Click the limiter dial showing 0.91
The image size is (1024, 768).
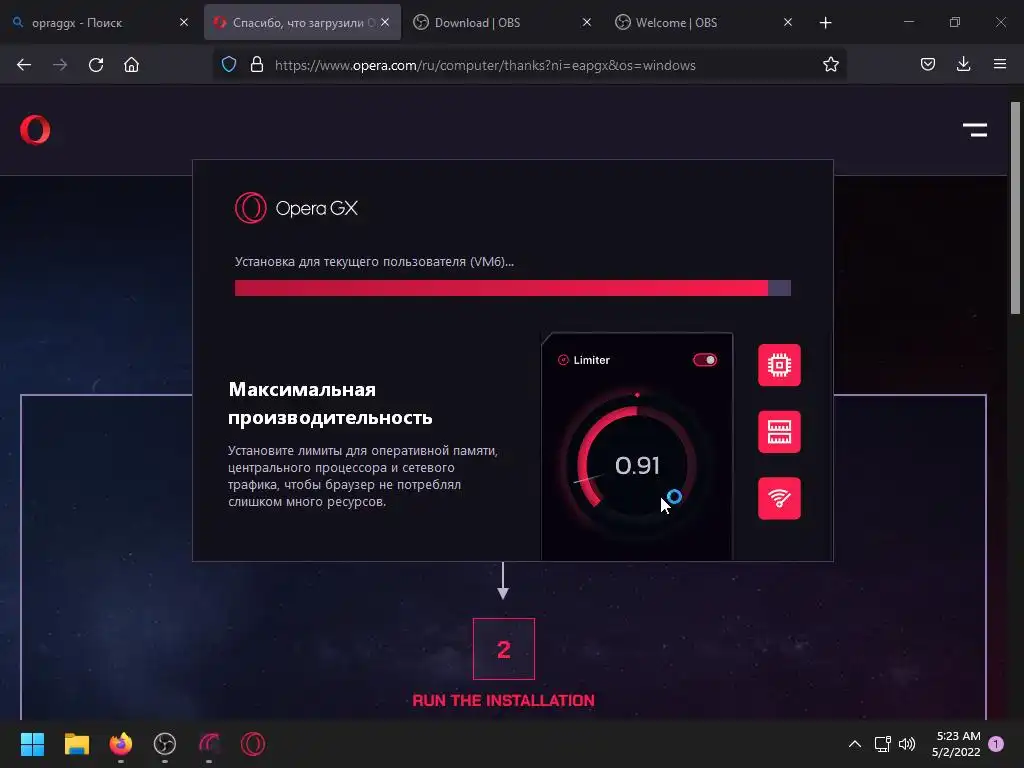click(x=637, y=465)
